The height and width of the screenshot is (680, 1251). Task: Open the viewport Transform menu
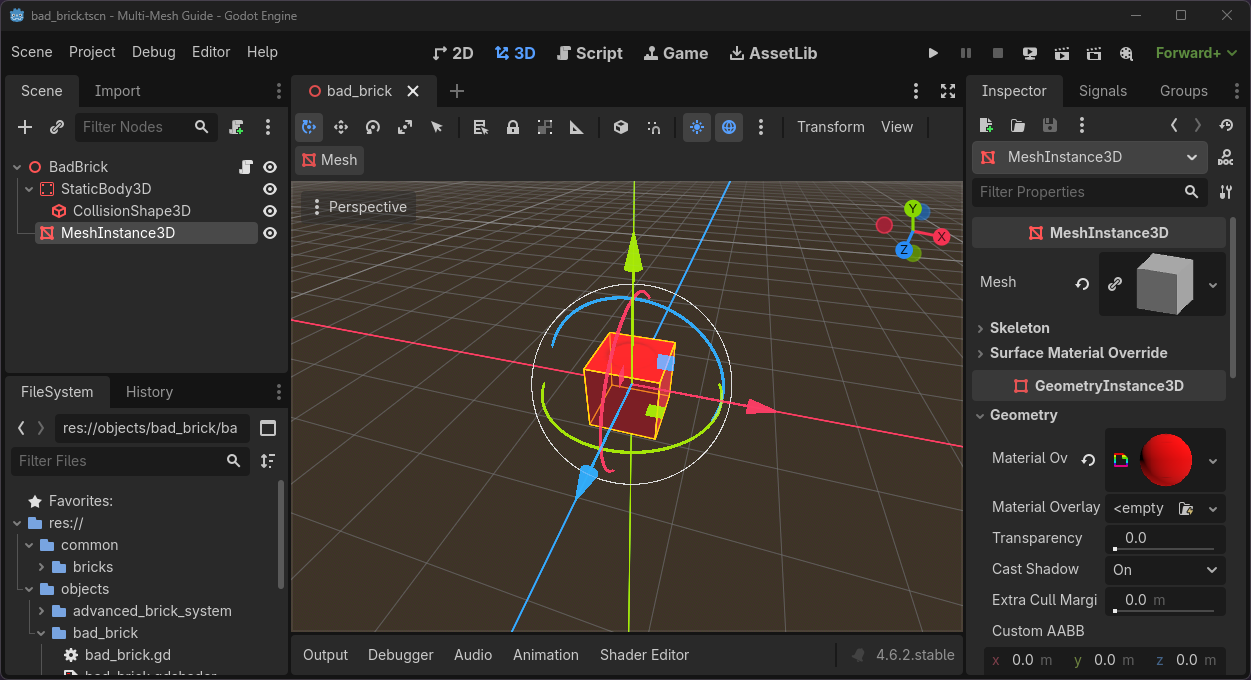(x=831, y=127)
